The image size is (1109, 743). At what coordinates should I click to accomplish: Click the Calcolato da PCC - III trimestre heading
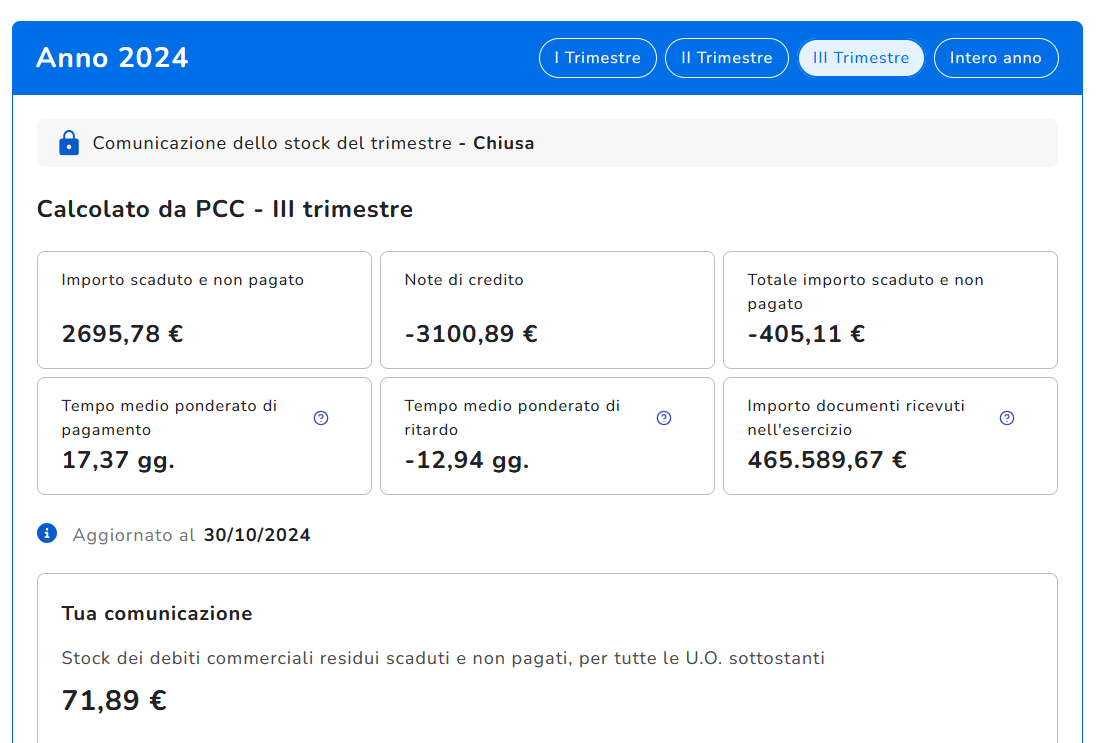225,209
